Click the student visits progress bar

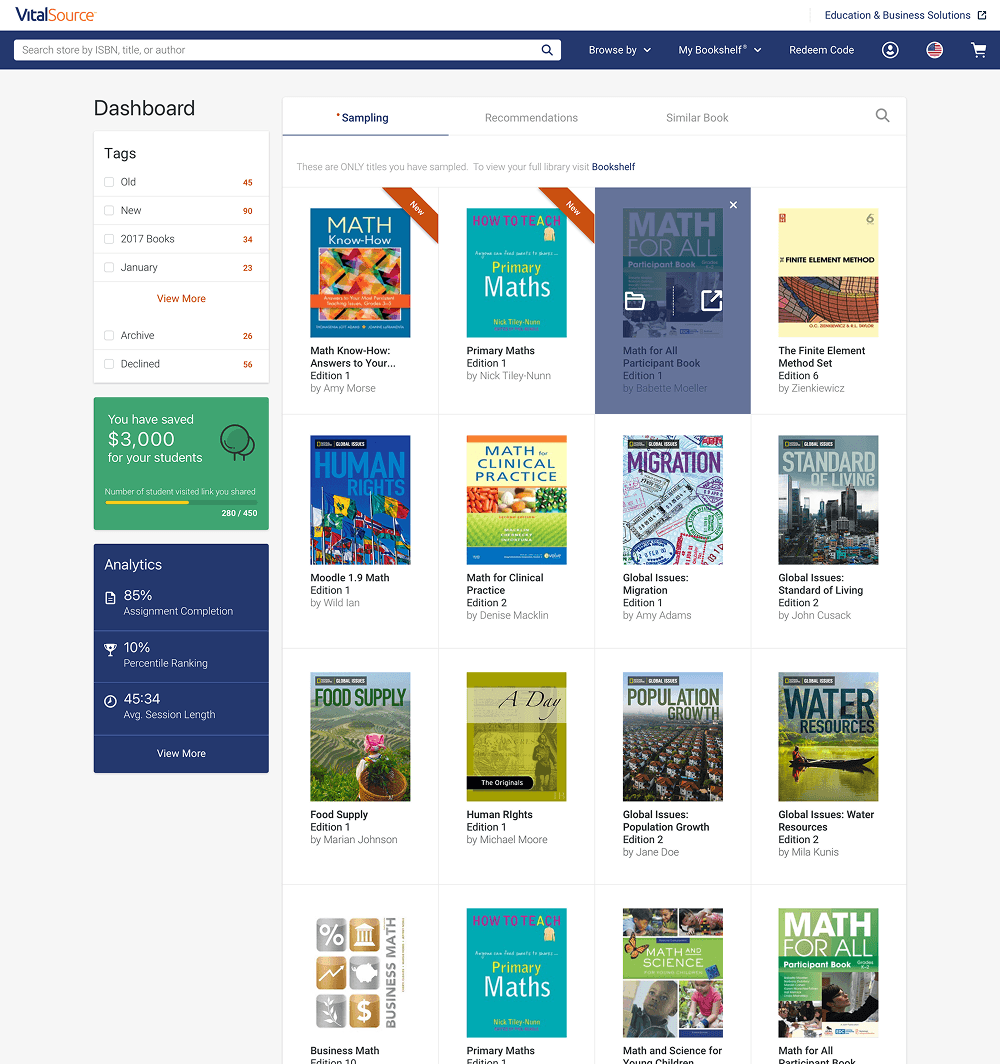tap(180, 502)
